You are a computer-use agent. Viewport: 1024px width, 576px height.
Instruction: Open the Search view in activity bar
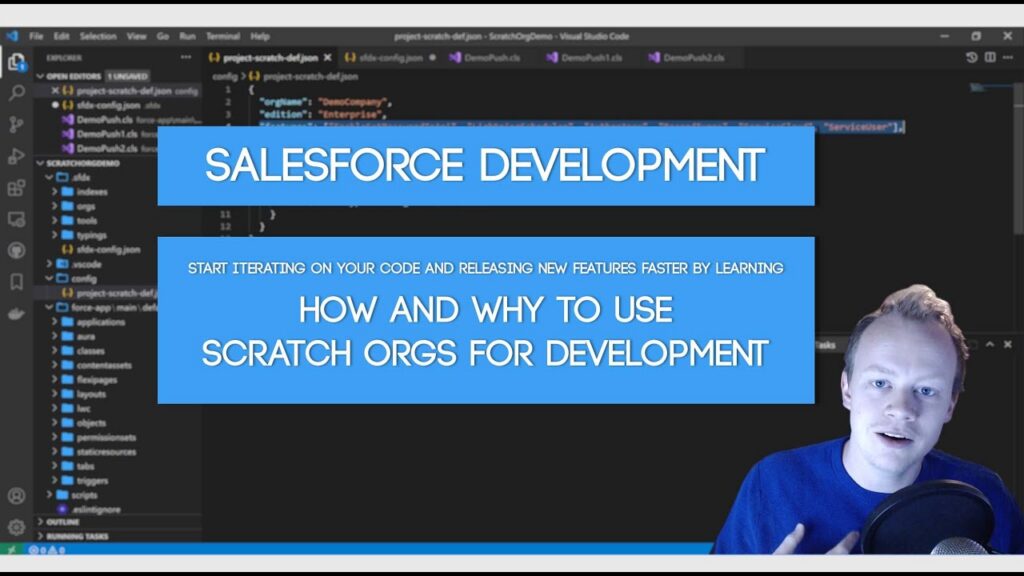coord(16,93)
